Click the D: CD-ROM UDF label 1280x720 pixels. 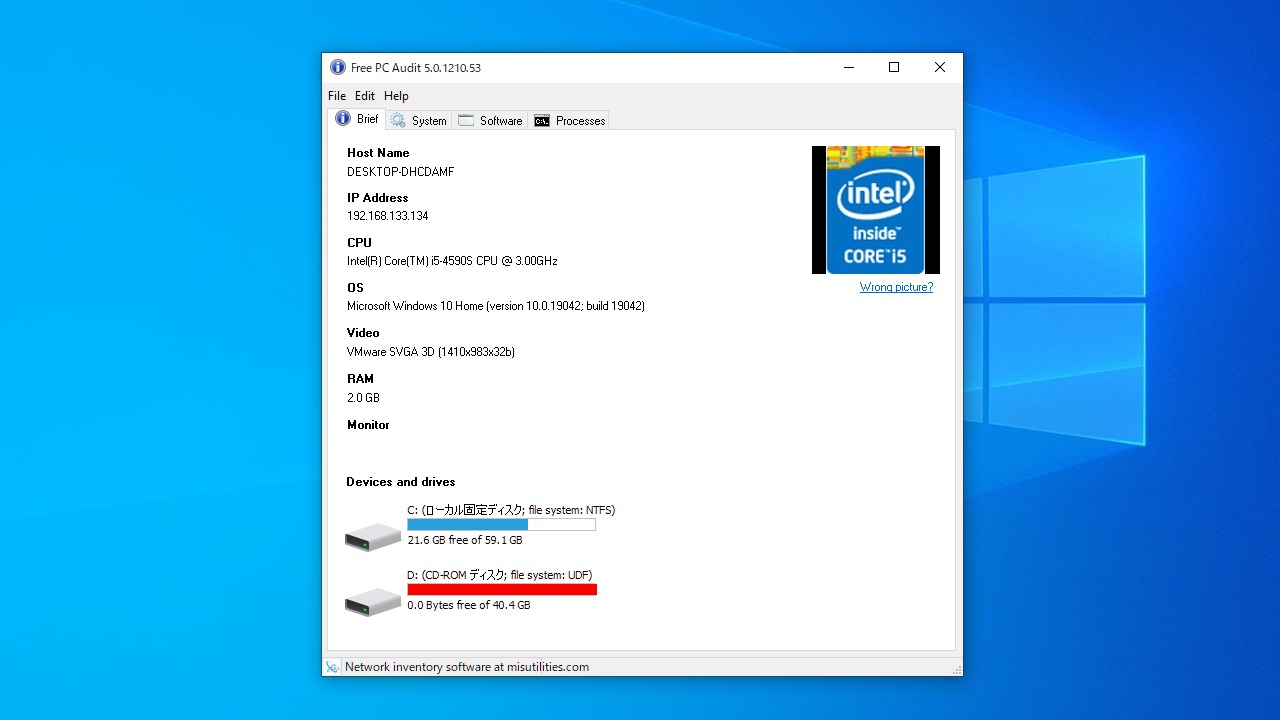pos(500,575)
